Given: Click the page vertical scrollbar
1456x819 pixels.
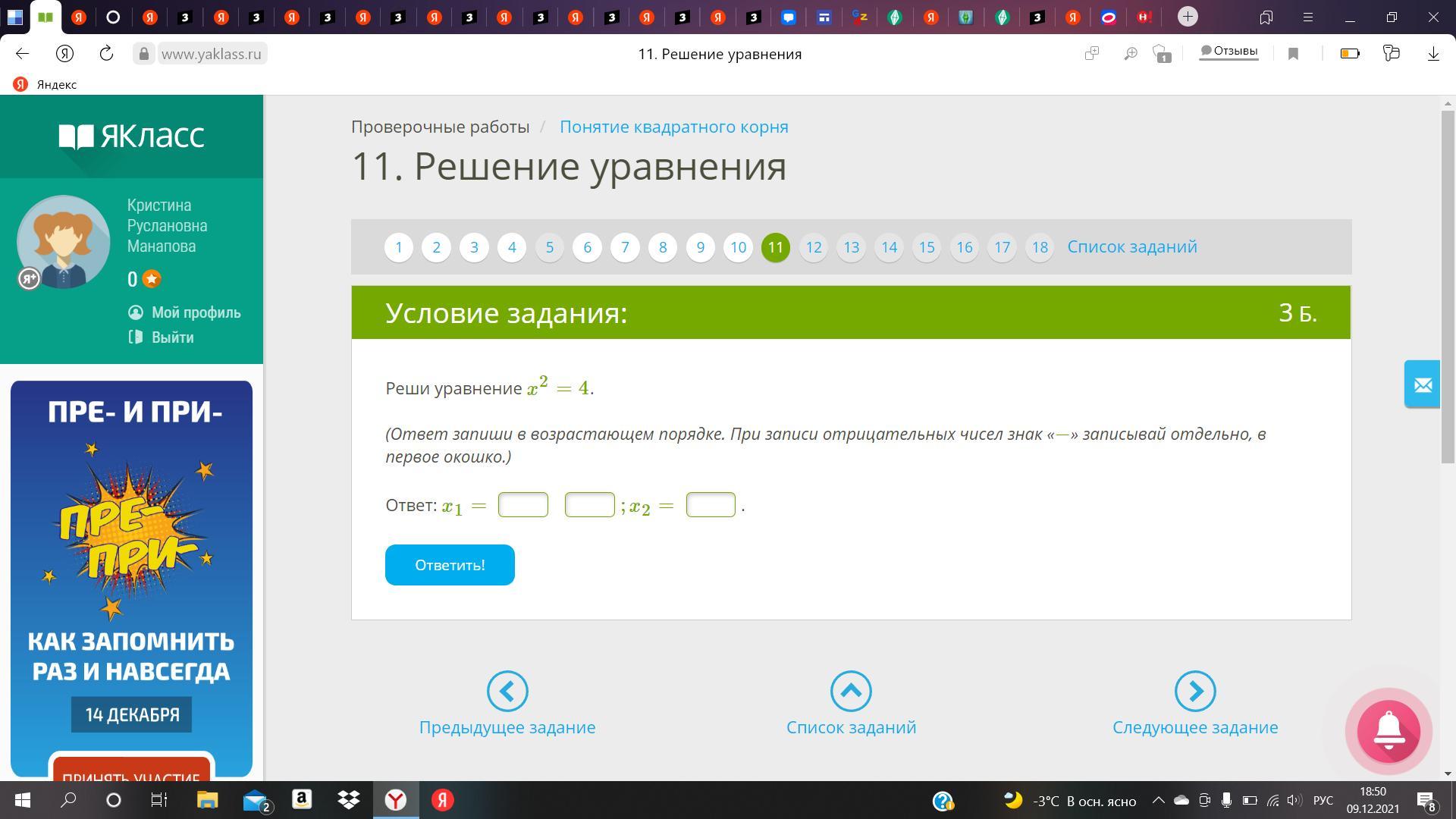Looking at the screenshot, I should 1448,288.
